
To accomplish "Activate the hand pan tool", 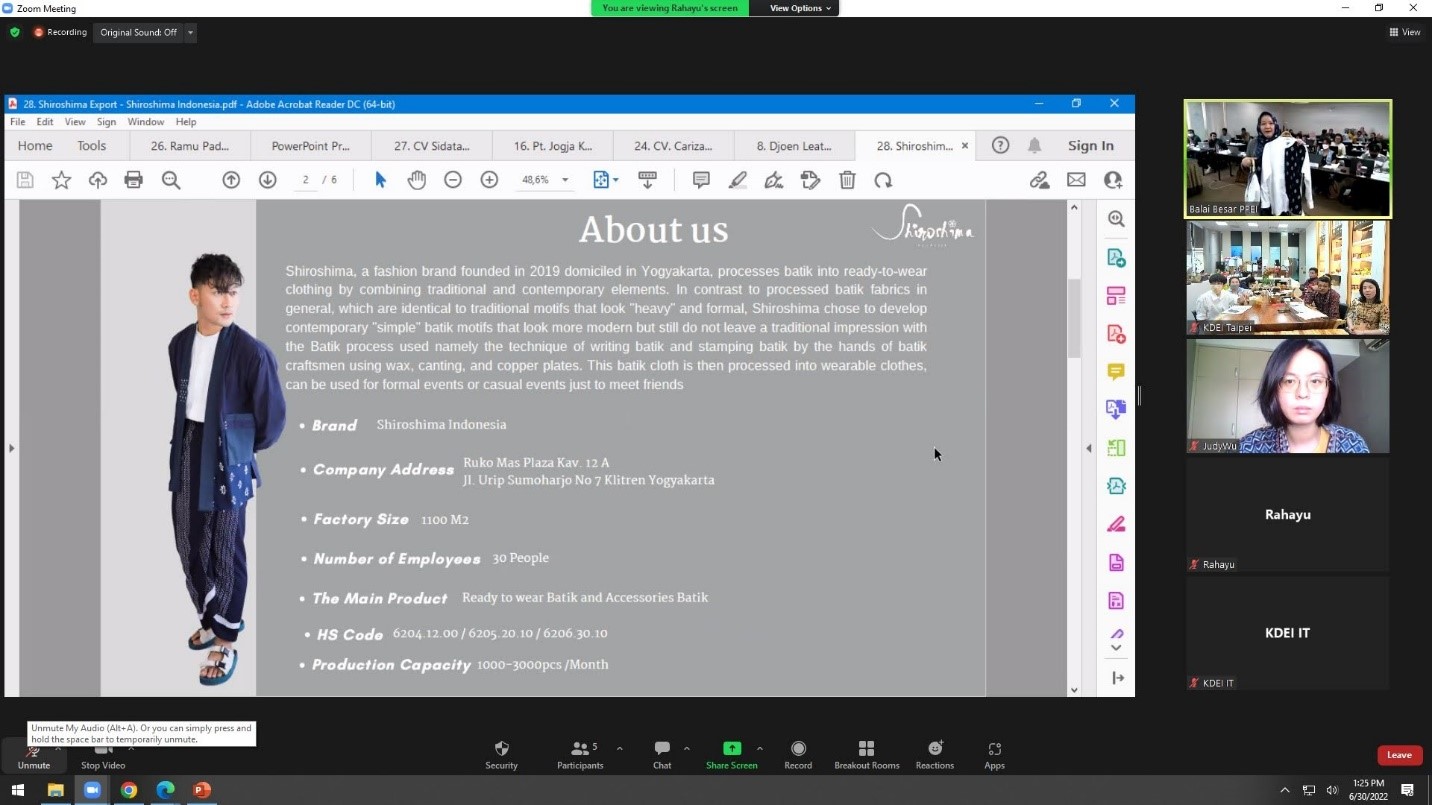I will click(x=416, y=180).
